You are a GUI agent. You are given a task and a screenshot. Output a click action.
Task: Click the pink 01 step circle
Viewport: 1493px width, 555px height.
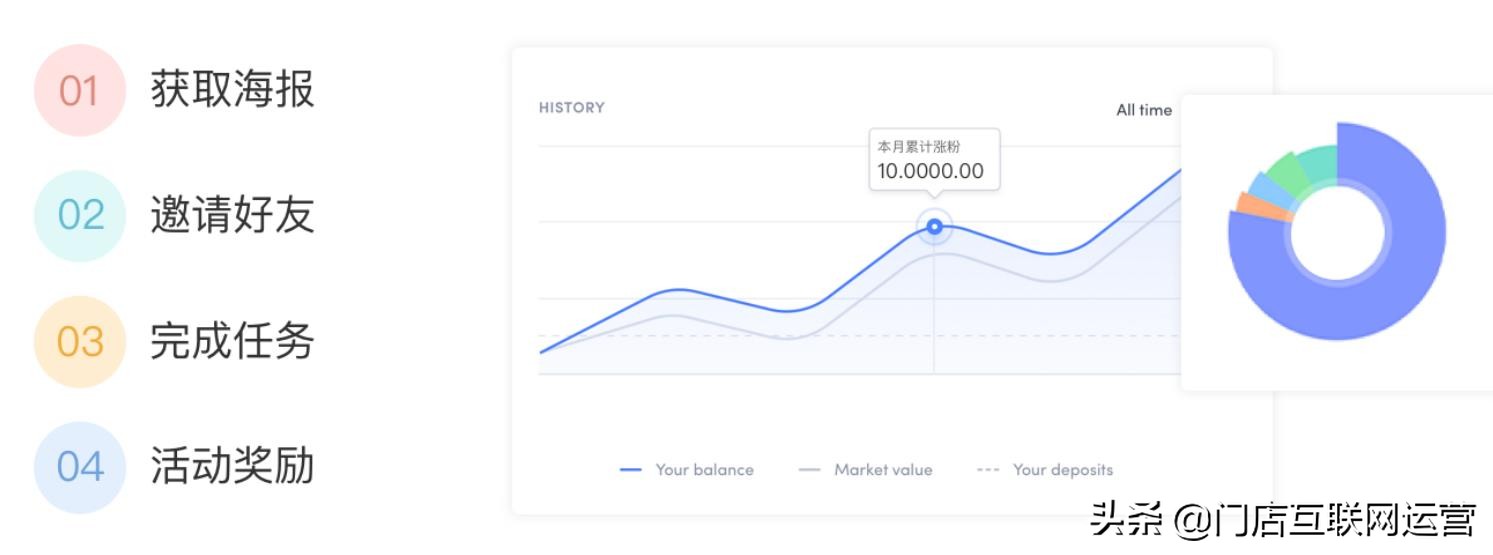click(x=79, y=91)
